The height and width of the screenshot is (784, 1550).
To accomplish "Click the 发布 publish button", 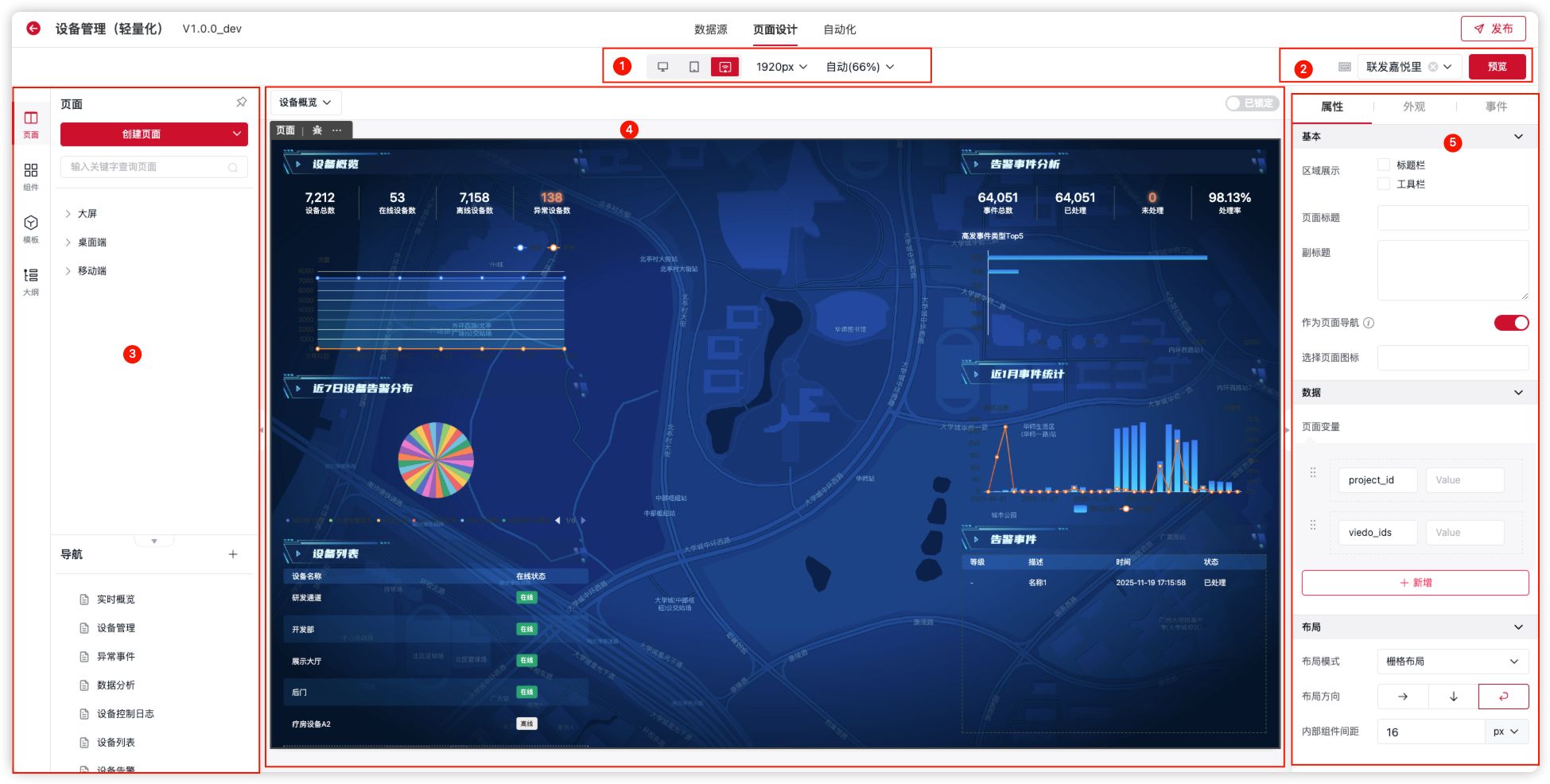I will [1493, 29].
